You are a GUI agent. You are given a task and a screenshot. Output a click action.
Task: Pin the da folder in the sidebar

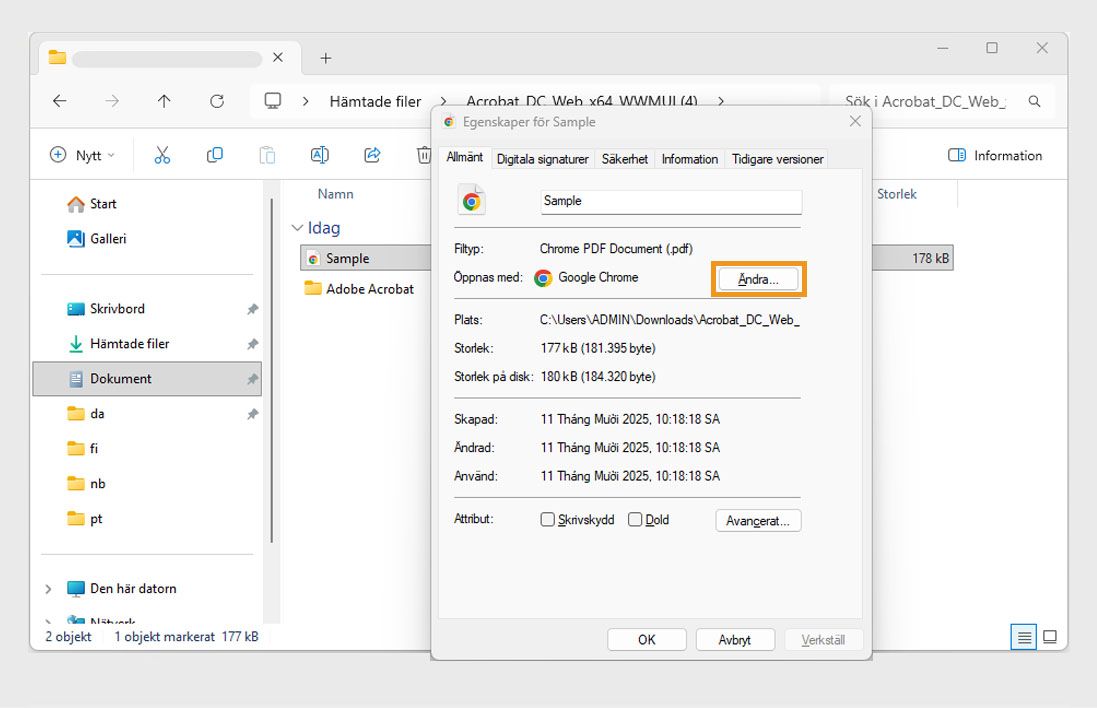point(252,413)
